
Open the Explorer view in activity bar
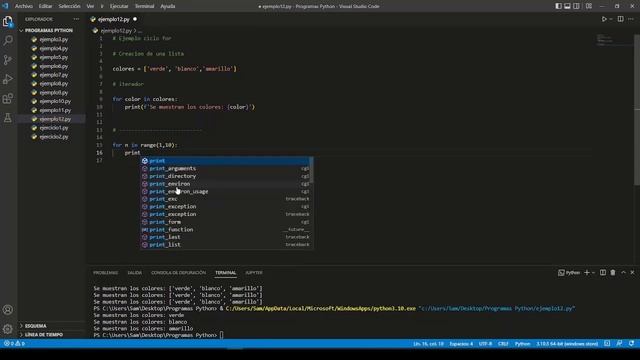[8, 21]
